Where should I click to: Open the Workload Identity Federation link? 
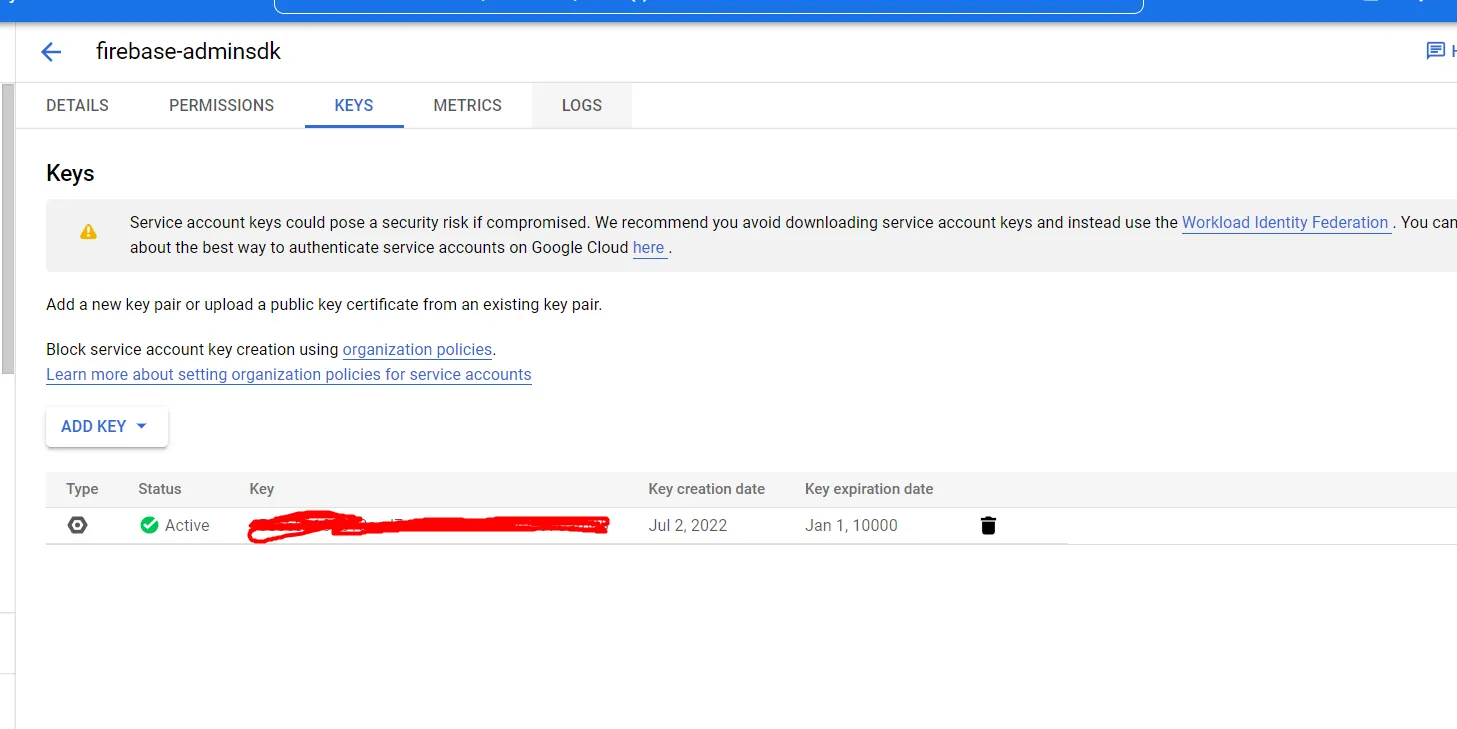point(1285,222)
